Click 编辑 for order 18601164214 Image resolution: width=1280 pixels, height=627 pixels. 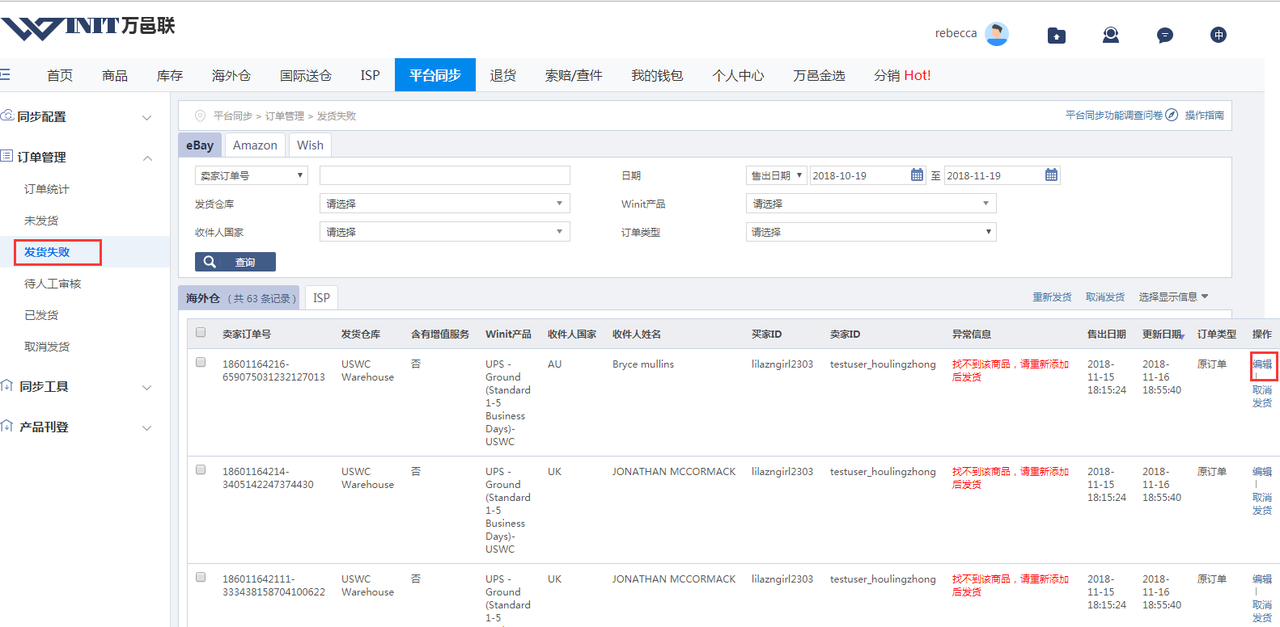[1262, 471]
